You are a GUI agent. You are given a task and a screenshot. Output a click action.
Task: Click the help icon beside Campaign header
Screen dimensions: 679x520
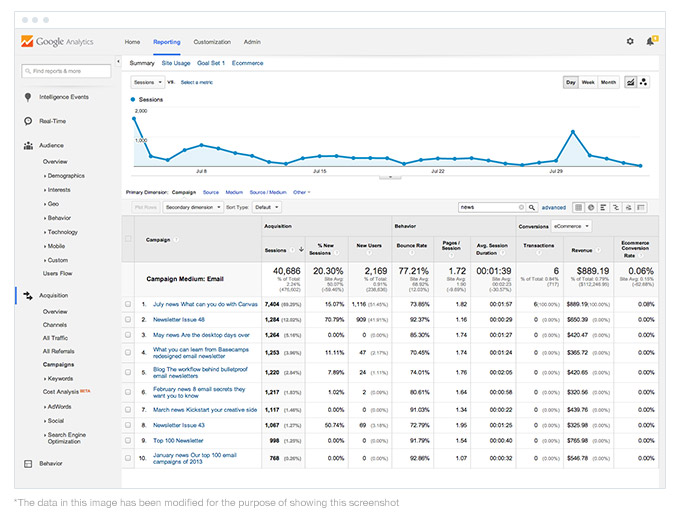176,240
